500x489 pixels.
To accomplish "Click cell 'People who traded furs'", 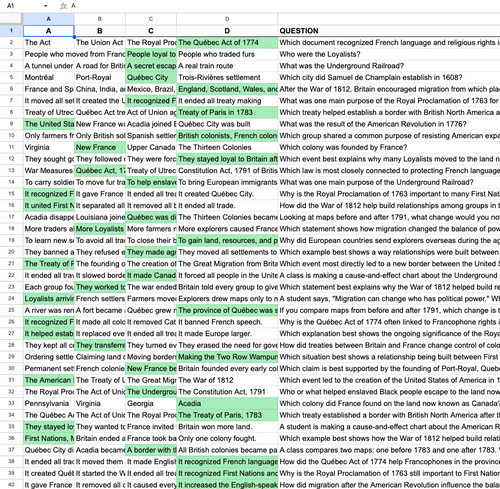I will coord(227,54).
